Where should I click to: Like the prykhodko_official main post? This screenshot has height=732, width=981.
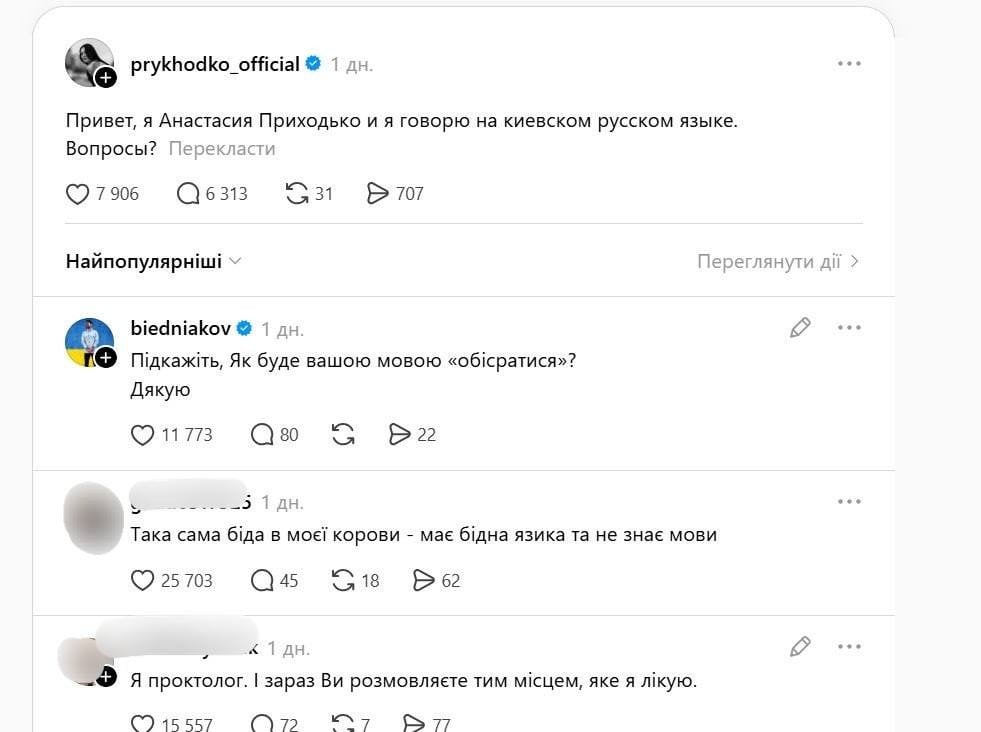78,194
